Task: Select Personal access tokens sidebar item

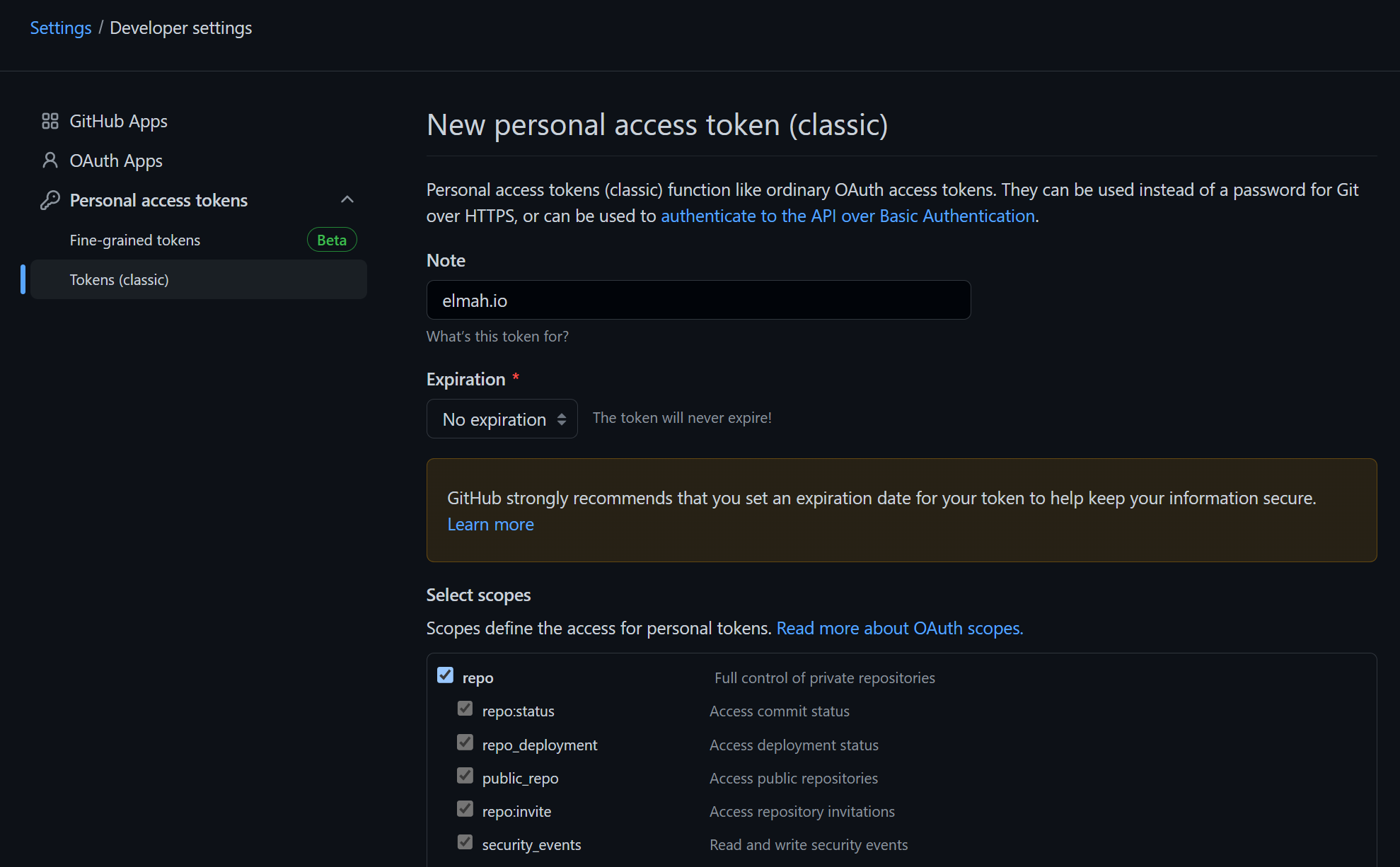Action: (198, 200)
